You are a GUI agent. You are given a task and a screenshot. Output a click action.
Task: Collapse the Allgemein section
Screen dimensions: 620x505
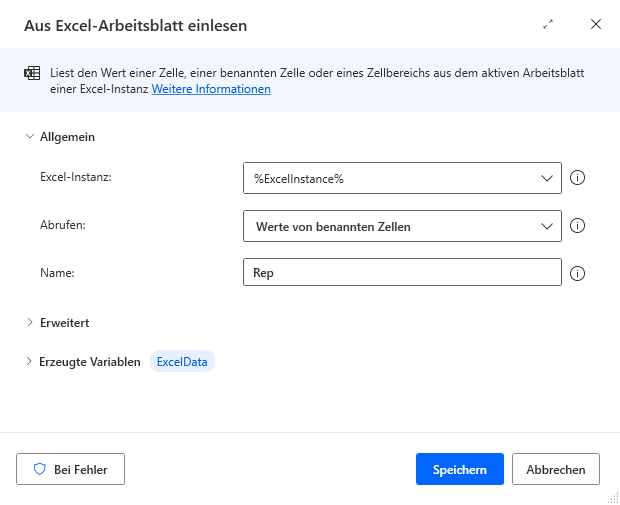pos(30,136)
